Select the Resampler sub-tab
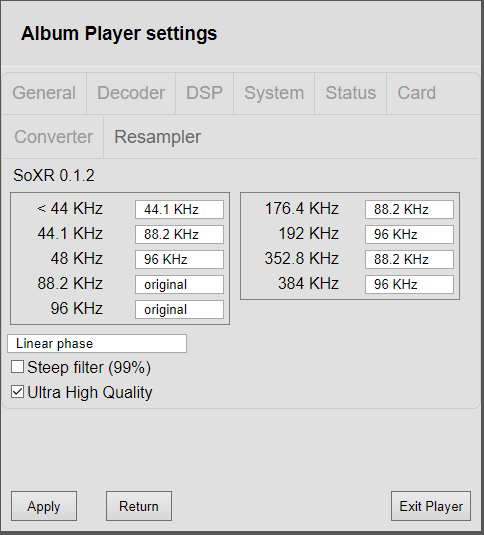 point(158,137)
